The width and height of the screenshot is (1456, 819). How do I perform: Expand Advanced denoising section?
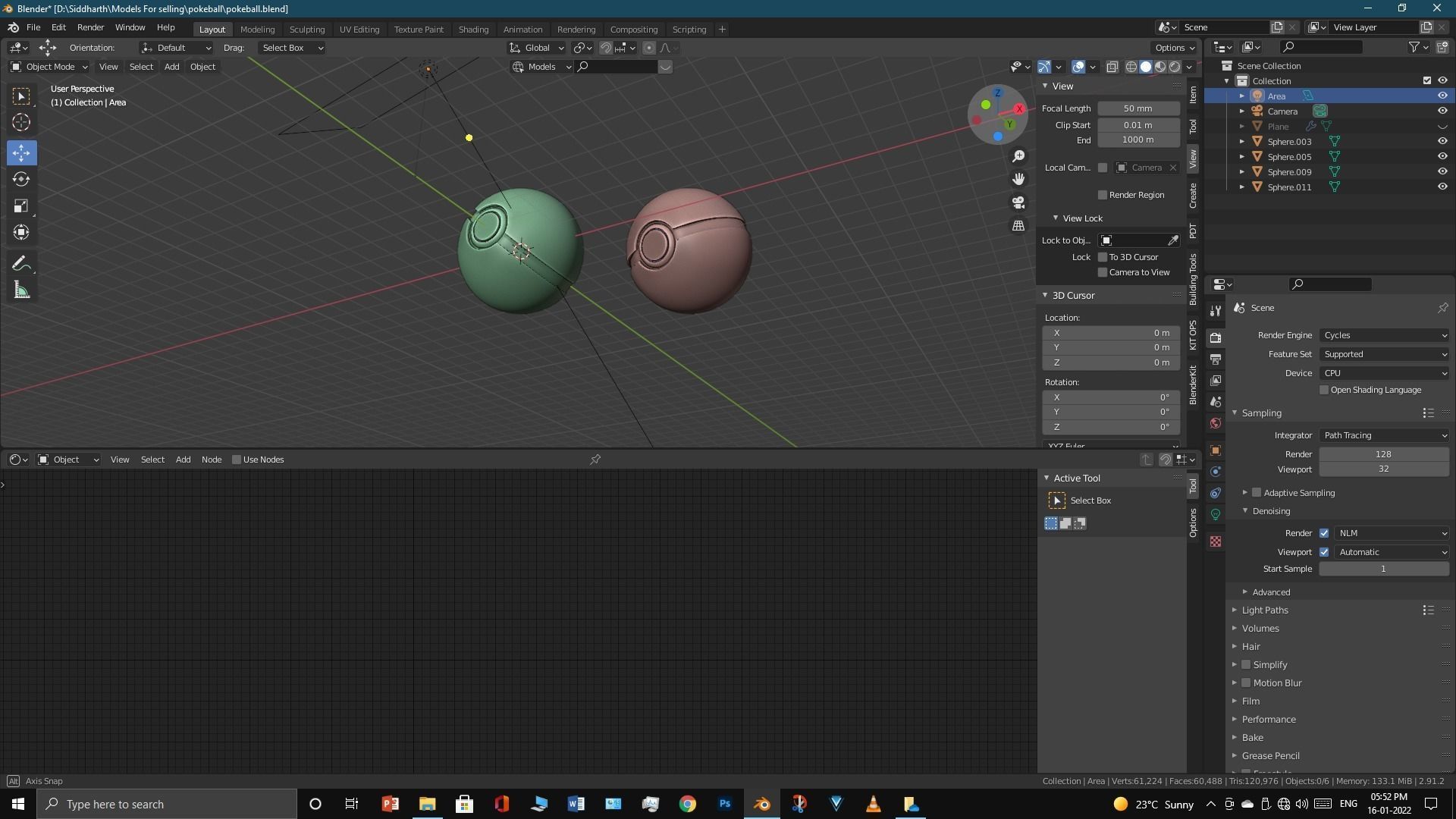1270,592
